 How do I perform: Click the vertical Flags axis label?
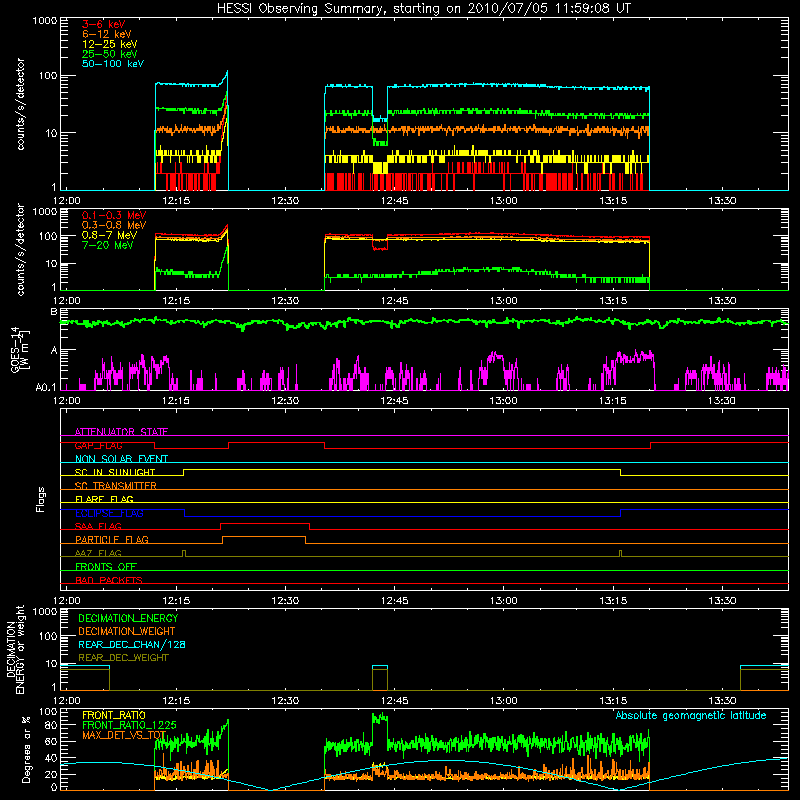pos(41,499)
